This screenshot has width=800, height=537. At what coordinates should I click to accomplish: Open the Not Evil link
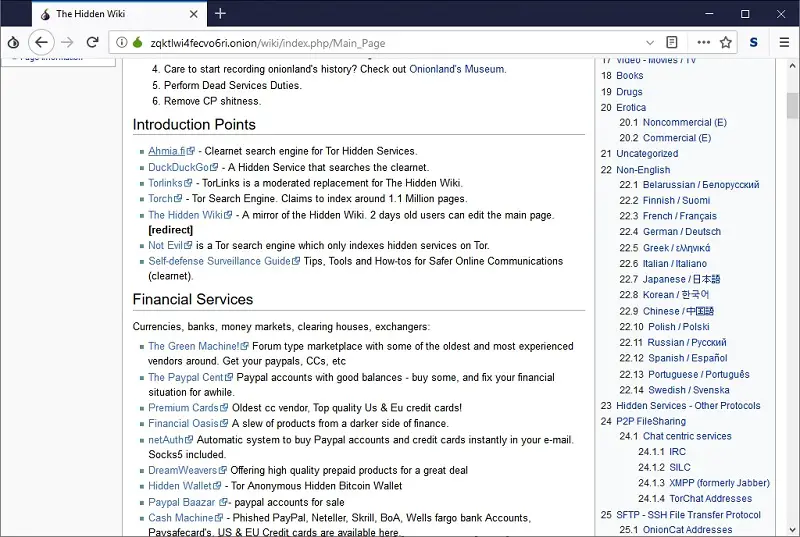point(170,245)
